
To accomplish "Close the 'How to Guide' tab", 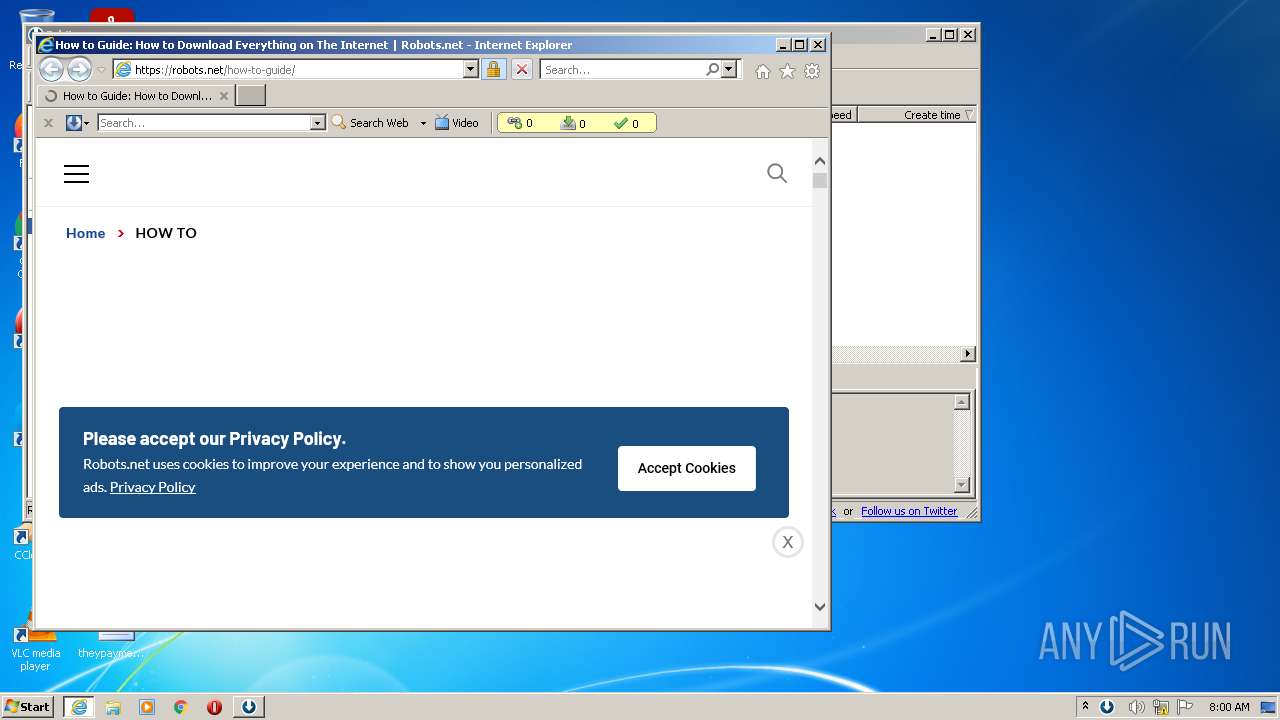I will pyautogui.click(x=224, y=96).
